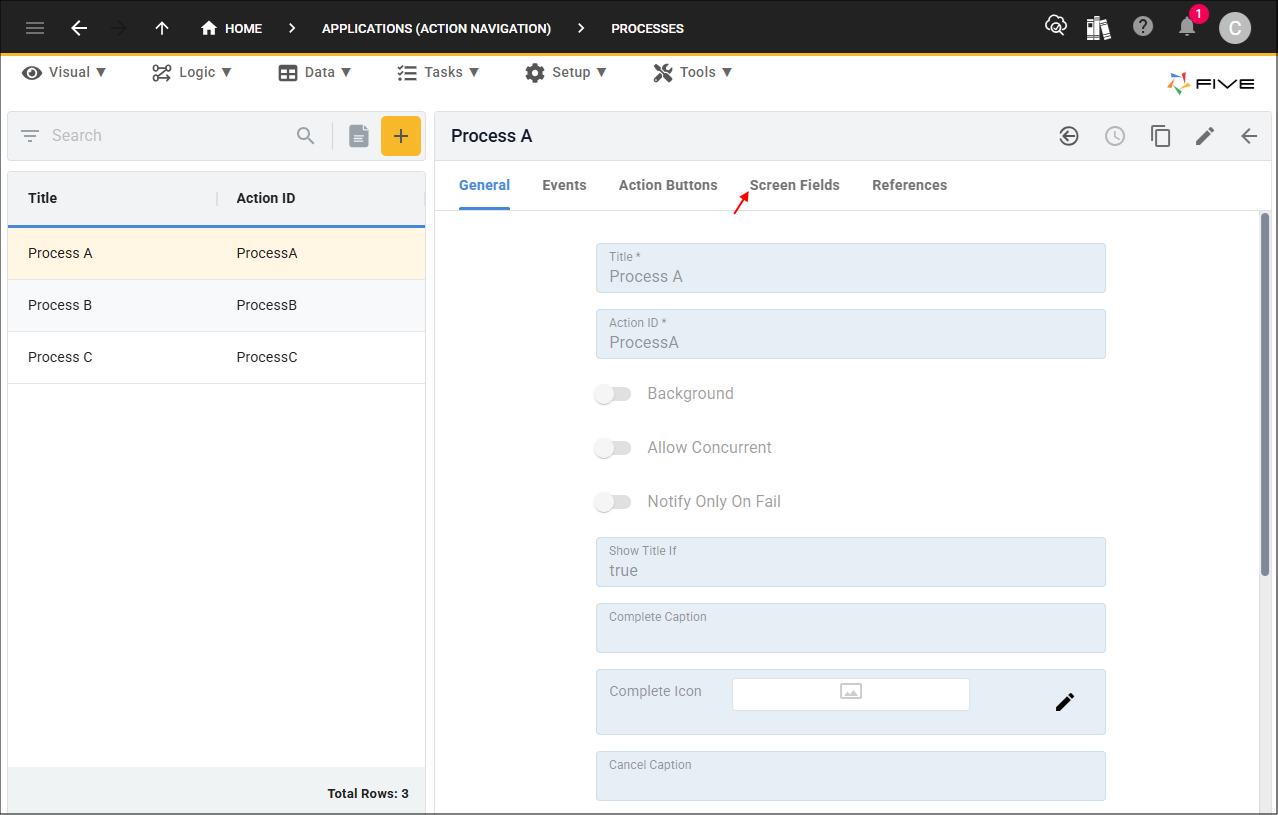Screen dimensions: 1278x815
Task: Toggle the Allow Concurrent switch
Action: (612, 448)
